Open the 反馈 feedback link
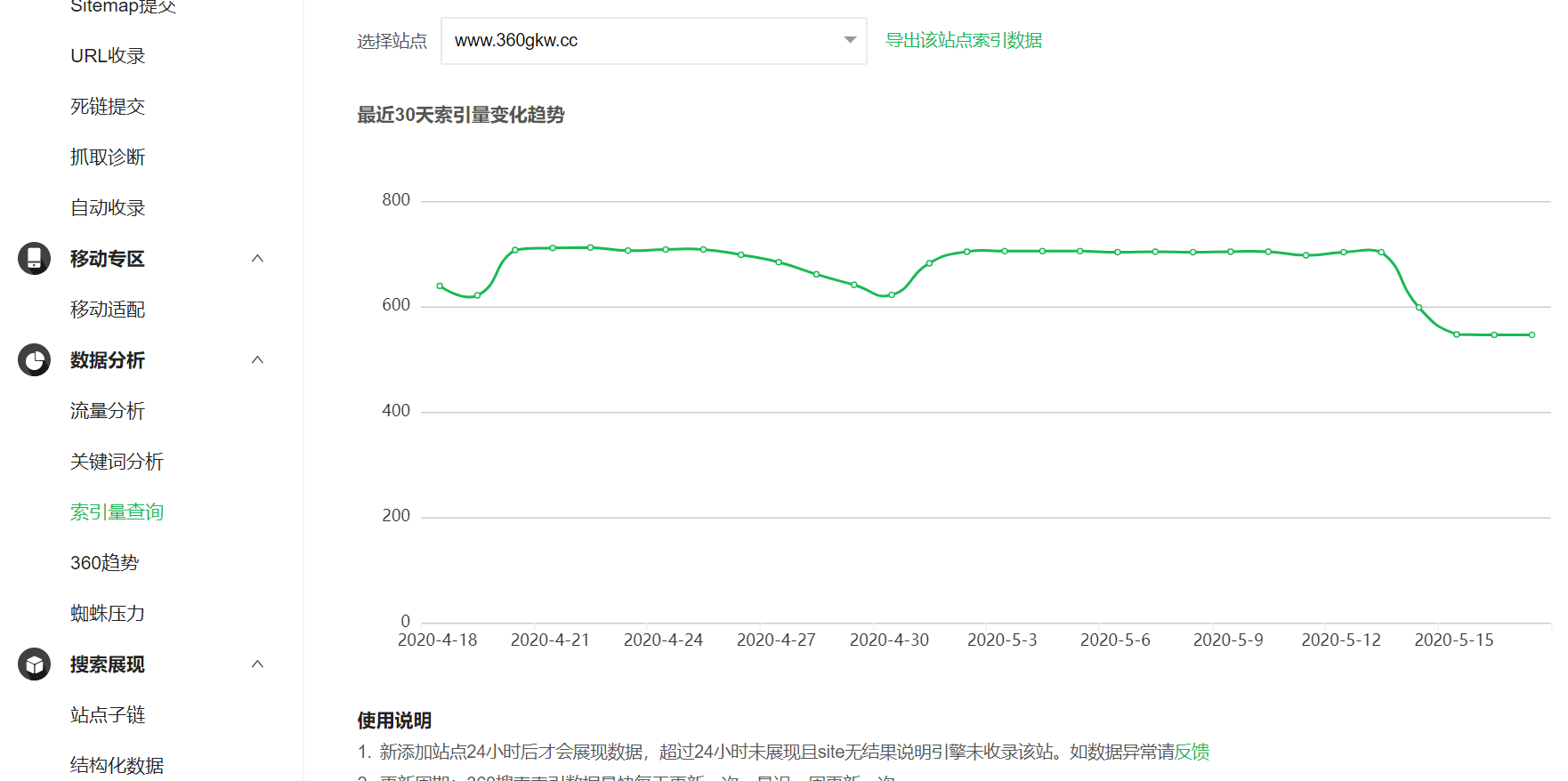 pyautogui.click(x=1192, y=753)
